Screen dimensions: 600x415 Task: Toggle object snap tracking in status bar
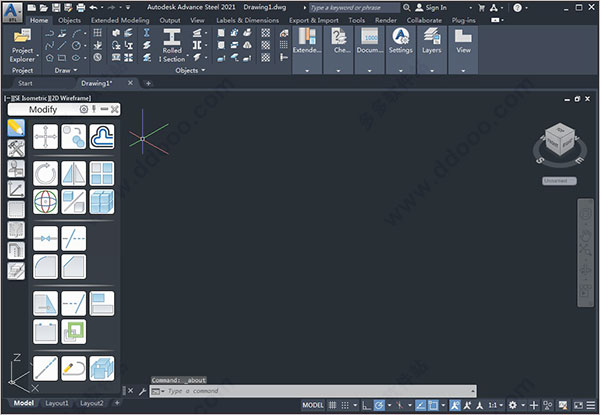point(421,405)
